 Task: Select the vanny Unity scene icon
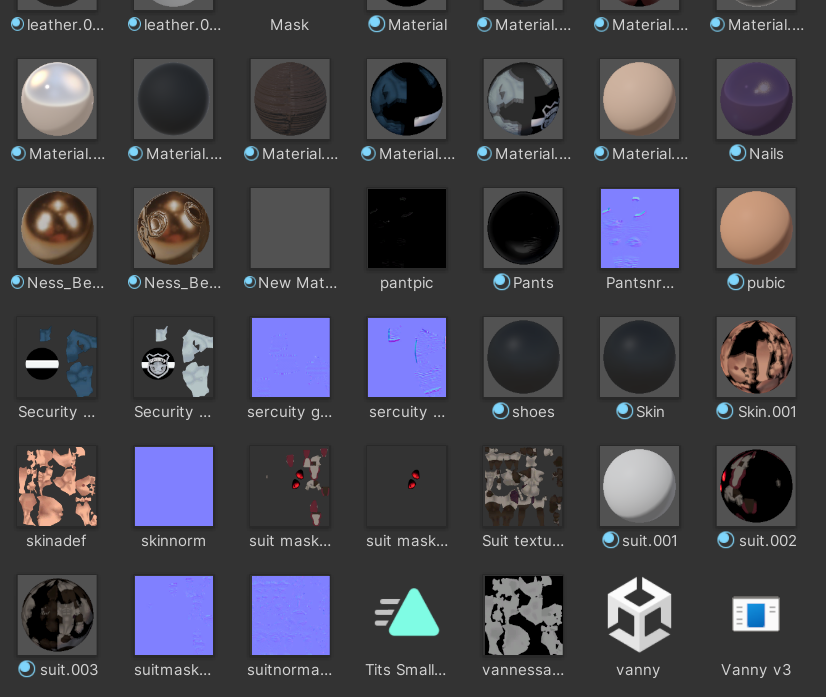640,614
